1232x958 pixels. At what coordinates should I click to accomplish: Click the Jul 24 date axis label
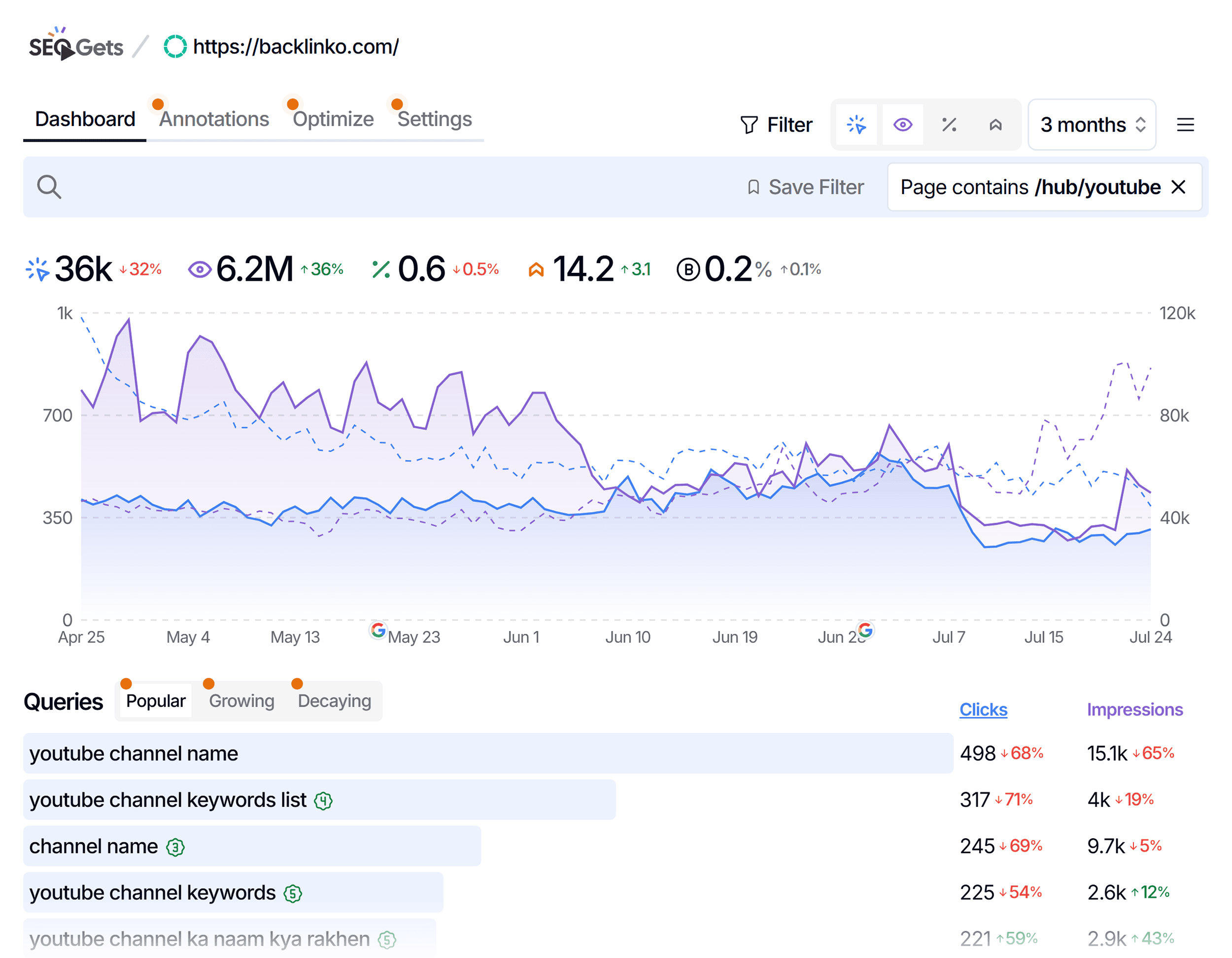coord(1150,637)
